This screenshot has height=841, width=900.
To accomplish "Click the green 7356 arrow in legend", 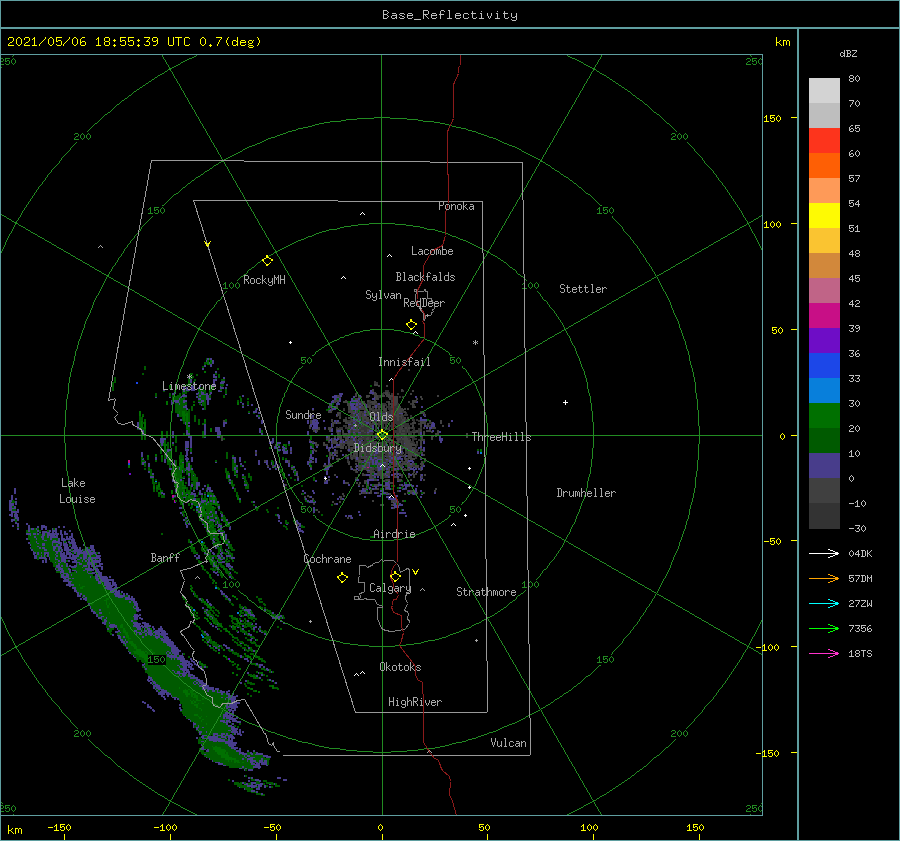I will [824, 629].
